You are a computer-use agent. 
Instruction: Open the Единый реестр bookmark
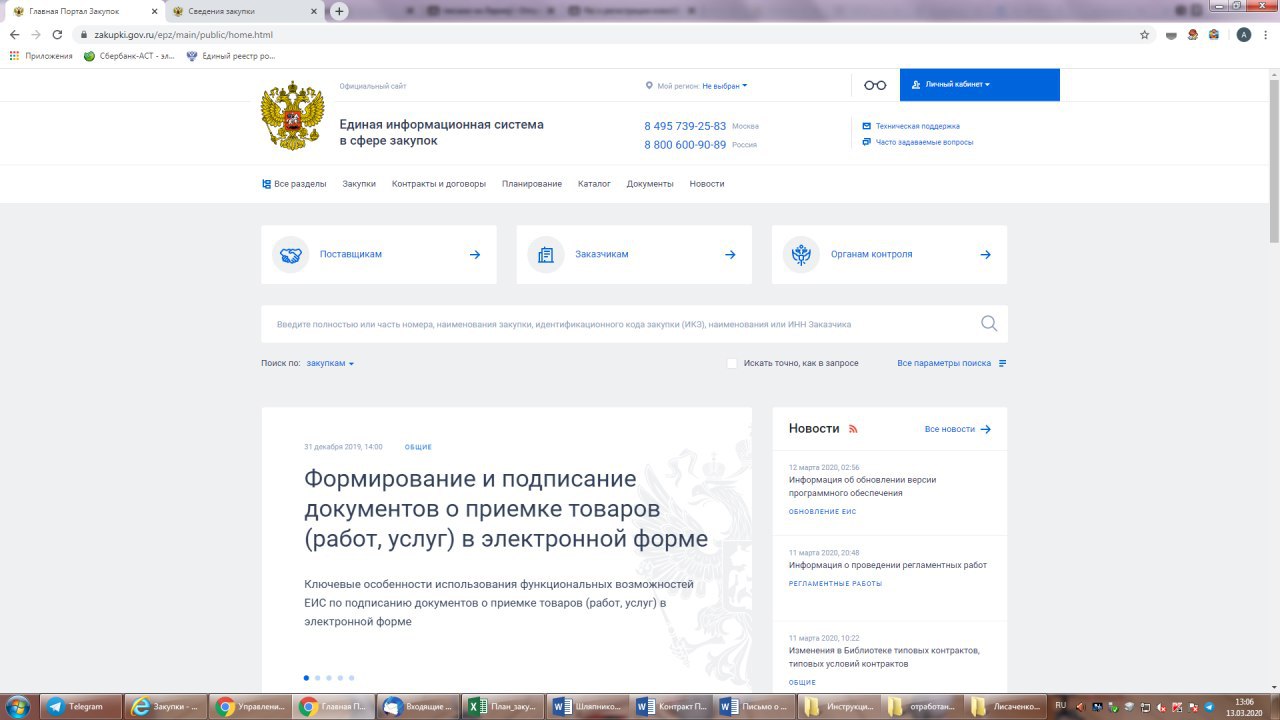tap(231, 56)
